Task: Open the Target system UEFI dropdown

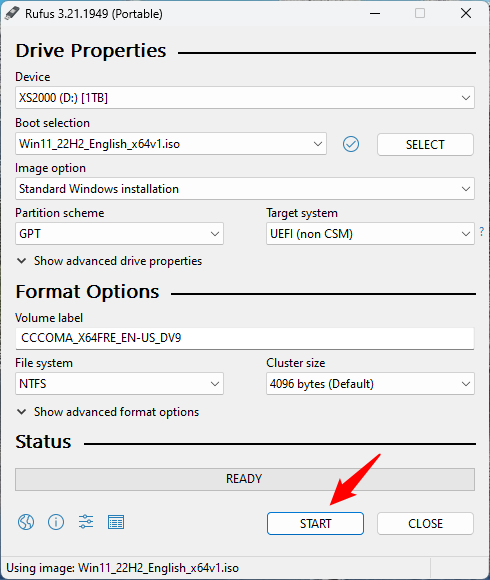Action: 370,234
